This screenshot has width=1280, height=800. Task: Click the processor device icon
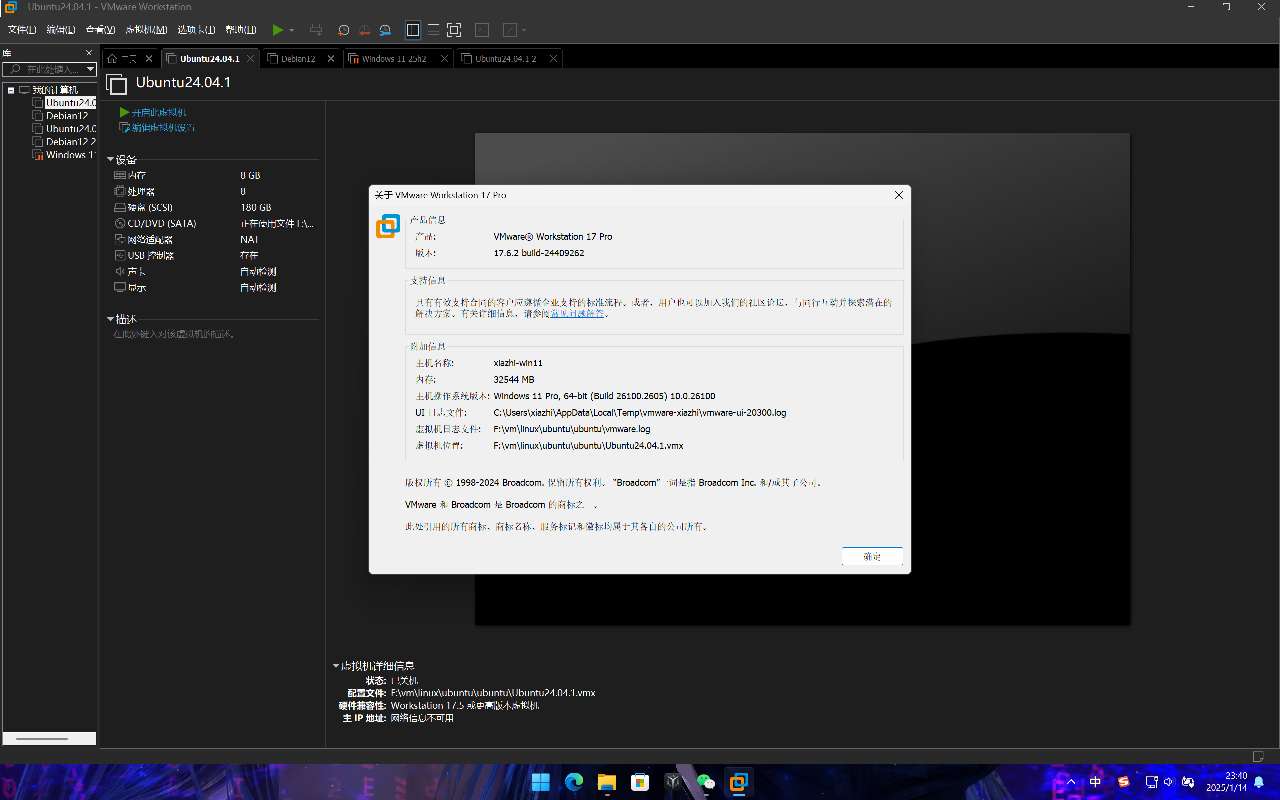click(x=120, y=192)
